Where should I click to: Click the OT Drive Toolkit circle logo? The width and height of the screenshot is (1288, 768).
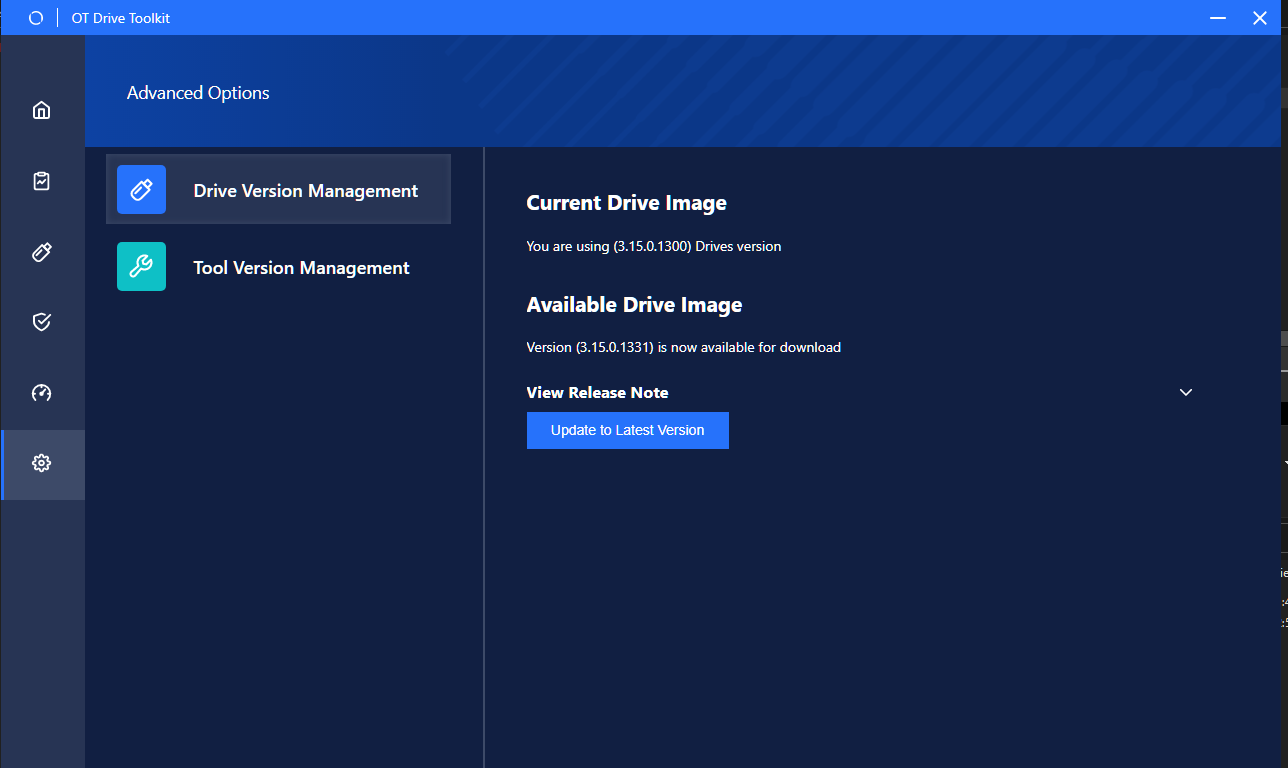36,18
